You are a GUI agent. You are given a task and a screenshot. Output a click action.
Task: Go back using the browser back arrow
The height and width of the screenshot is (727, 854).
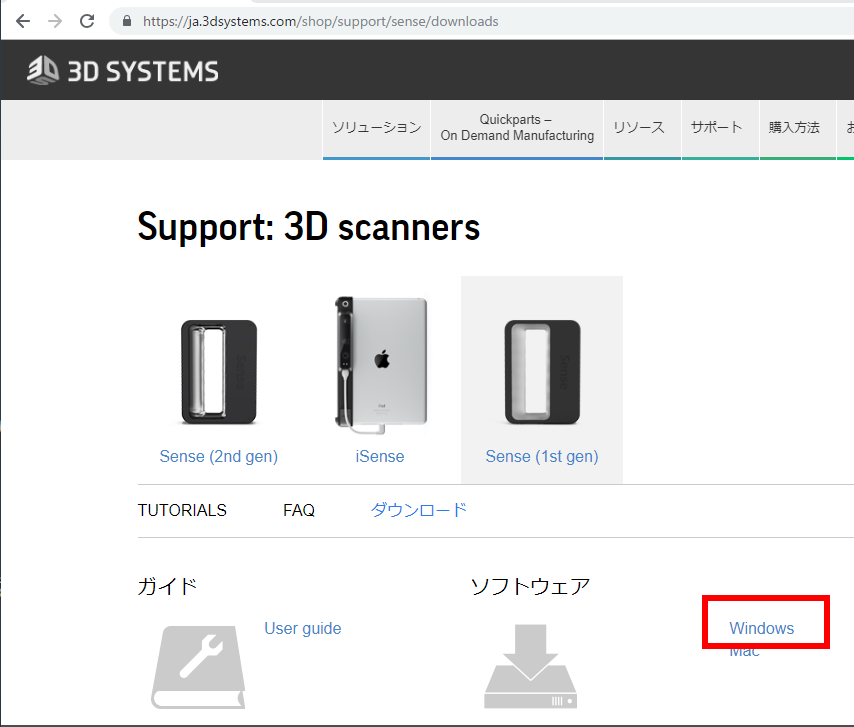click(x=23, y=21)
